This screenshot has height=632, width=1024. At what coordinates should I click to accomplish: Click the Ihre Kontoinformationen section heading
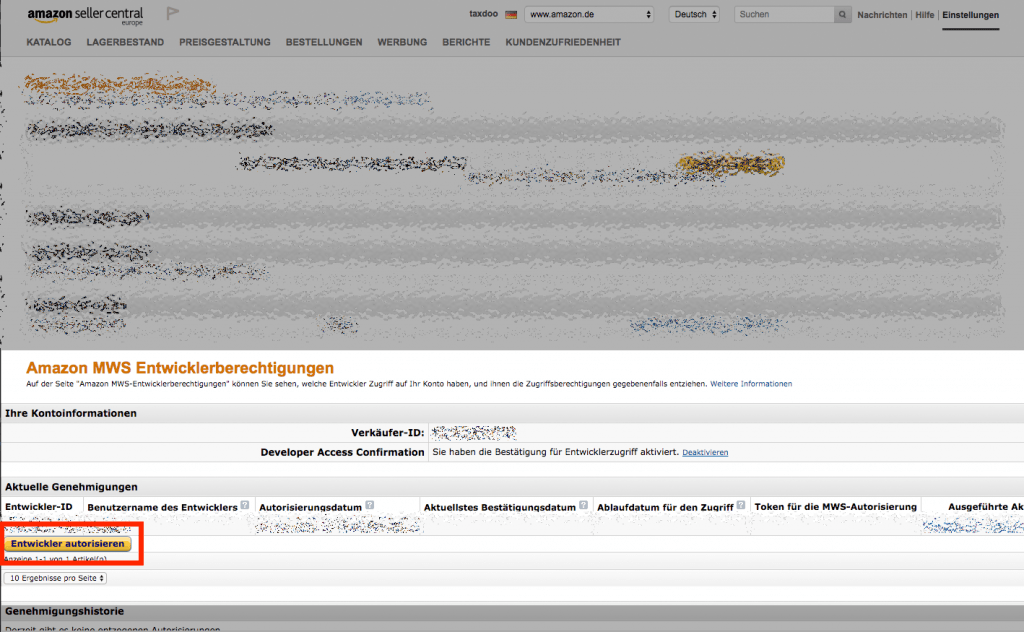click(71, 413)
